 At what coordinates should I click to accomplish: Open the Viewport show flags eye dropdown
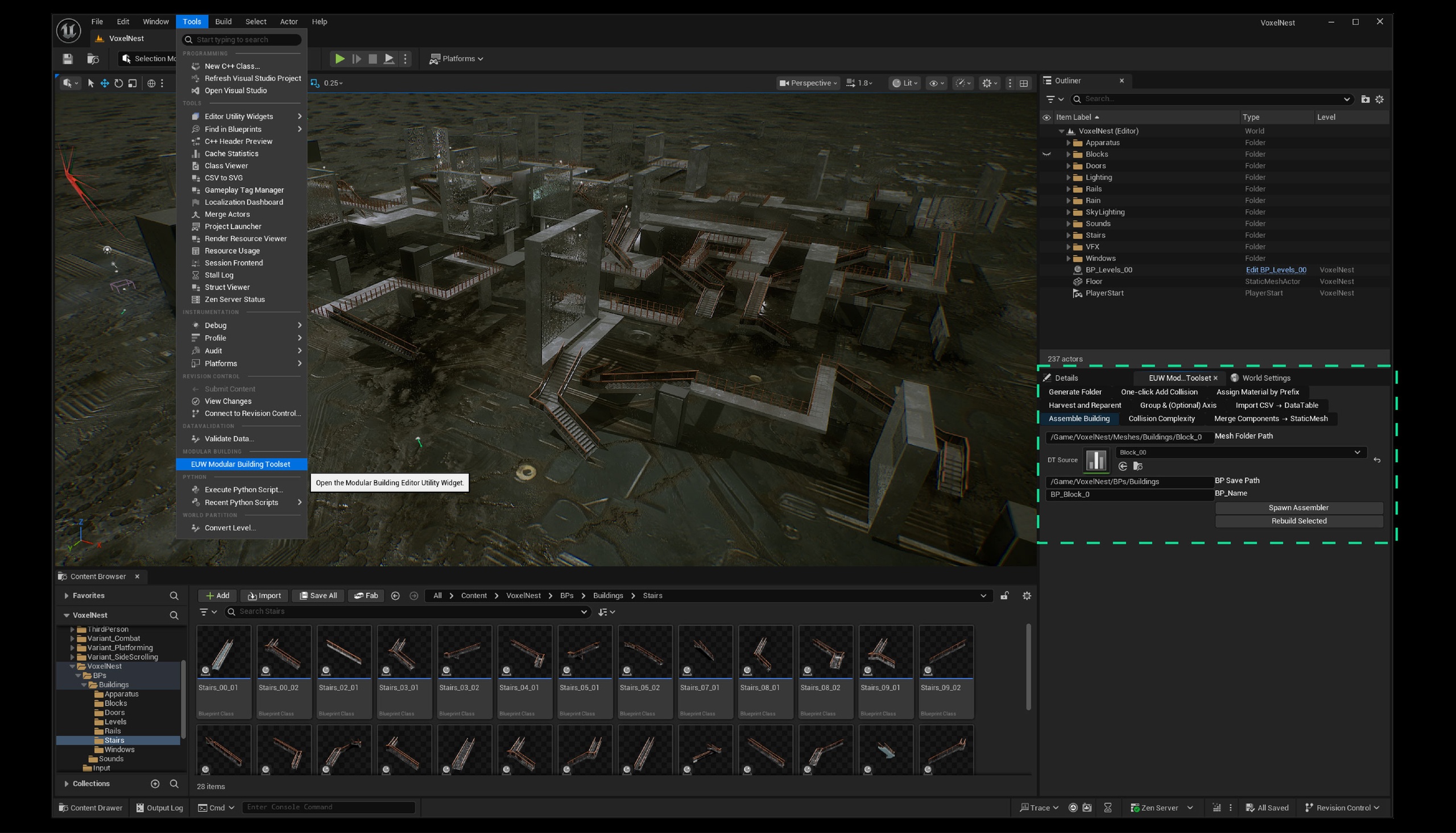point(937,83)
